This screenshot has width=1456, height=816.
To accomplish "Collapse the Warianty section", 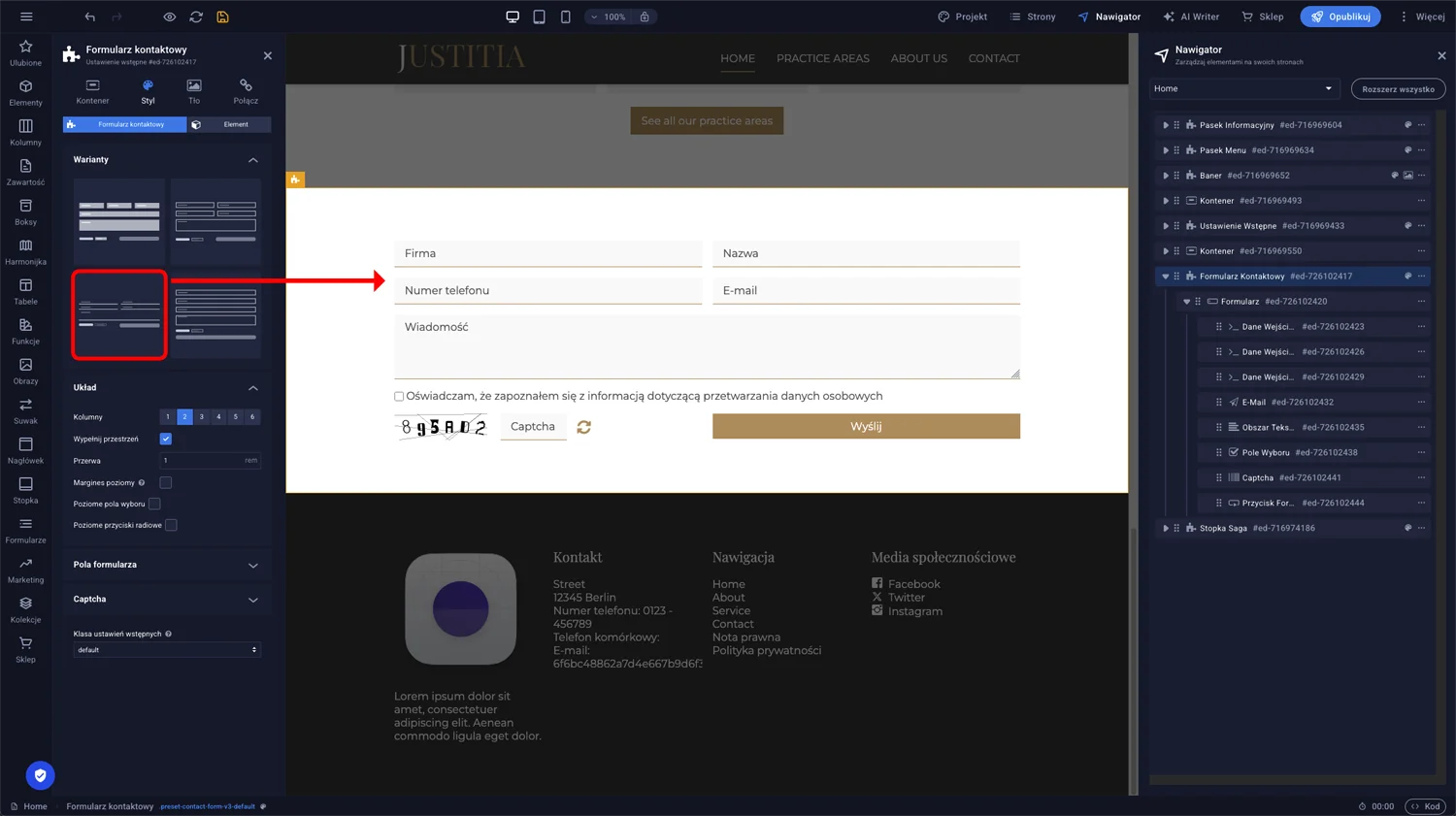I will tap(253, 159).
